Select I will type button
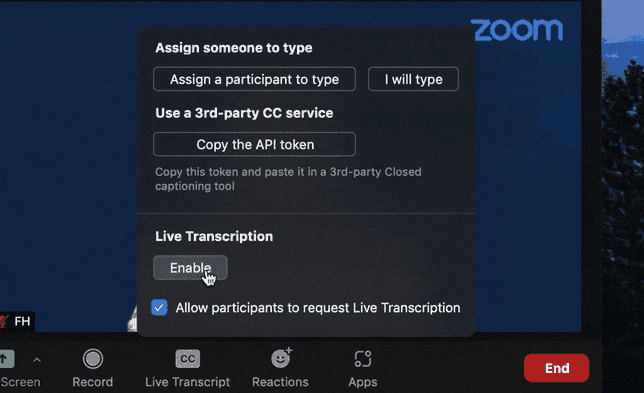The height and width of the screenshot is (393, 644). [413, 79]
